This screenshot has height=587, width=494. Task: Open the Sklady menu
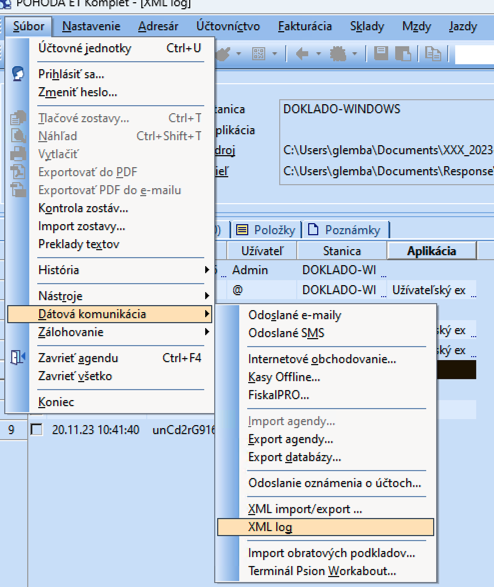(367, 26)
